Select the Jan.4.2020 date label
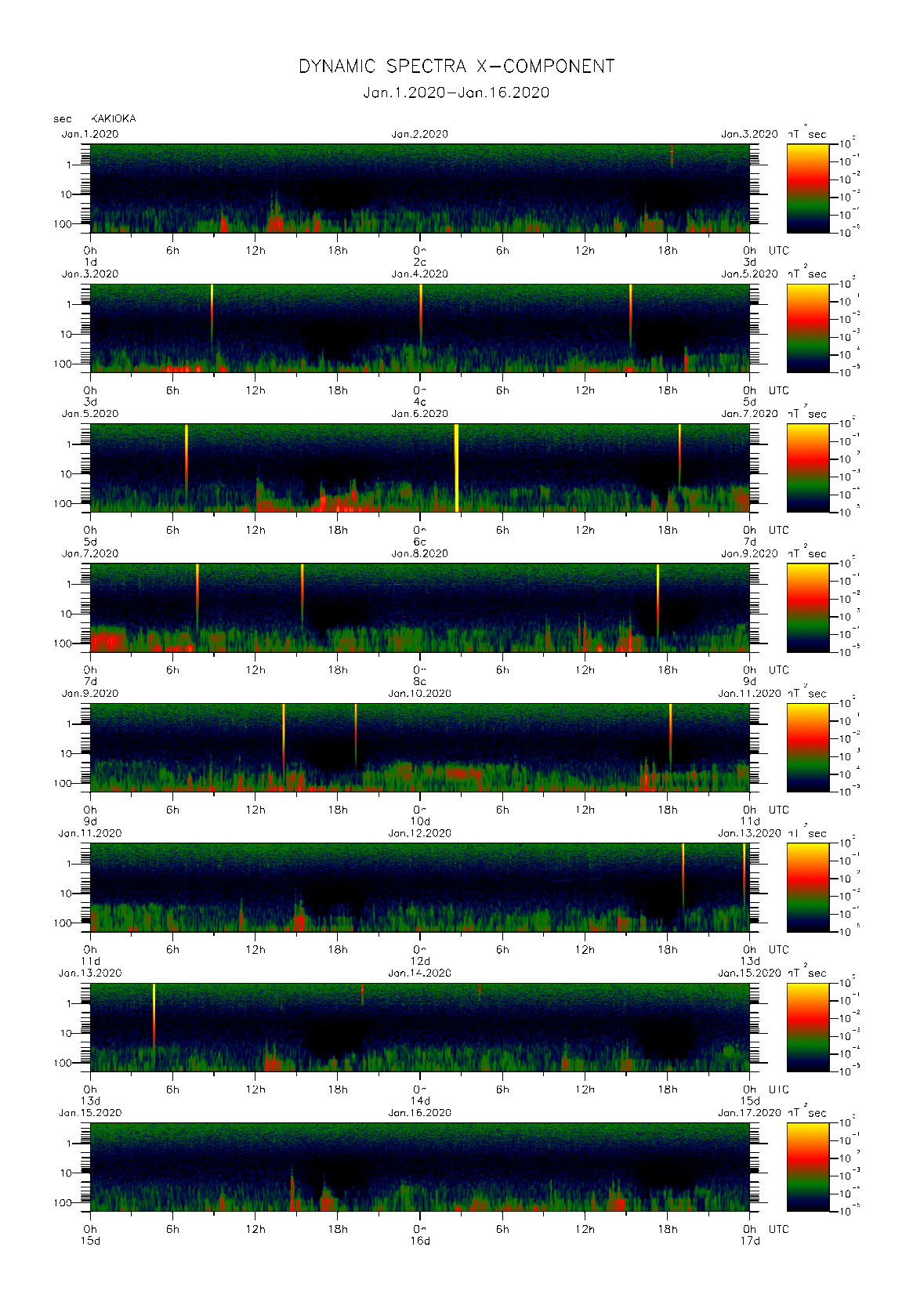This screenshot has height=1316, width=913. (x=420, y=274)
